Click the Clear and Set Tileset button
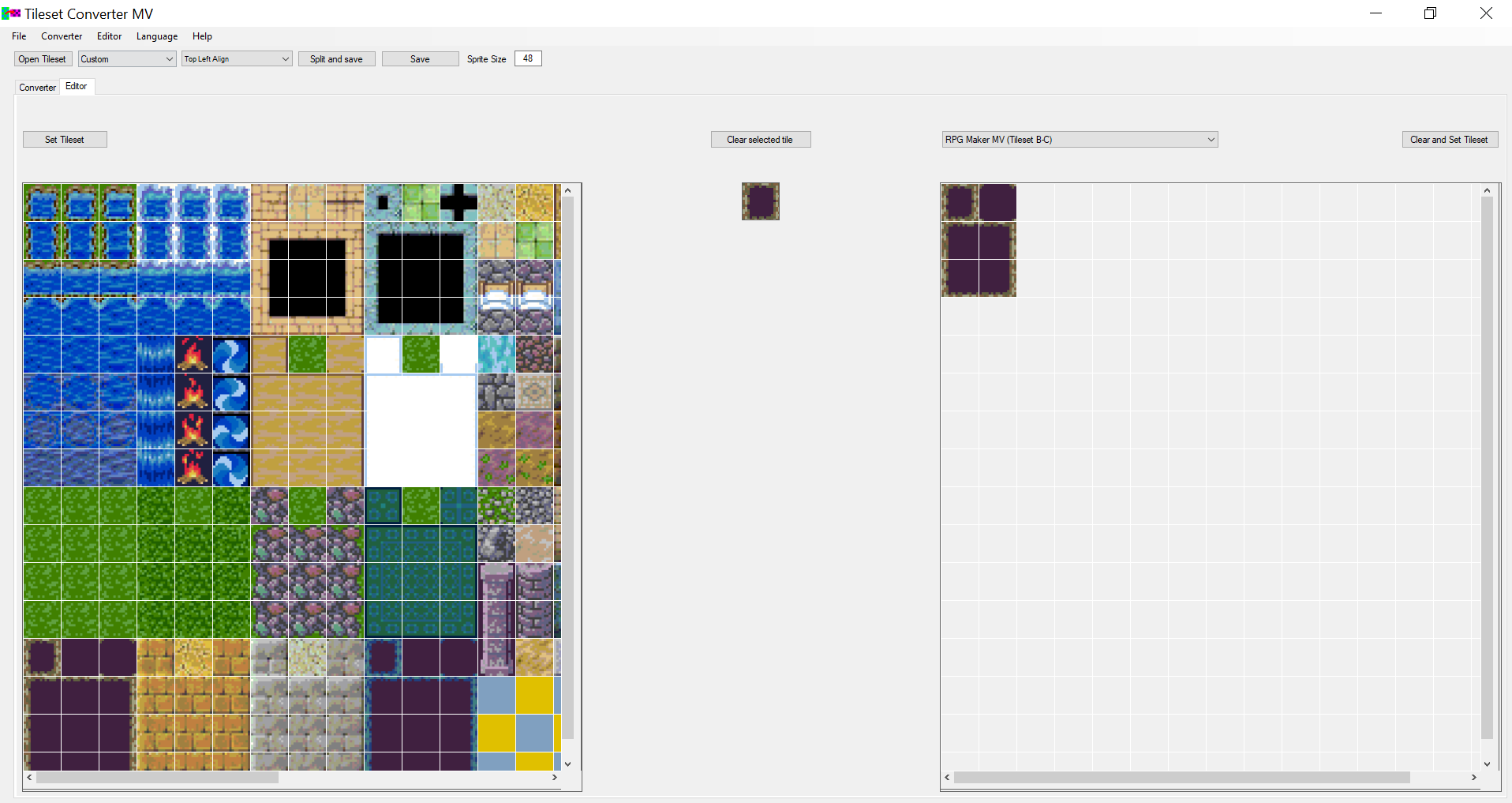 click(x=1449, y=139)
